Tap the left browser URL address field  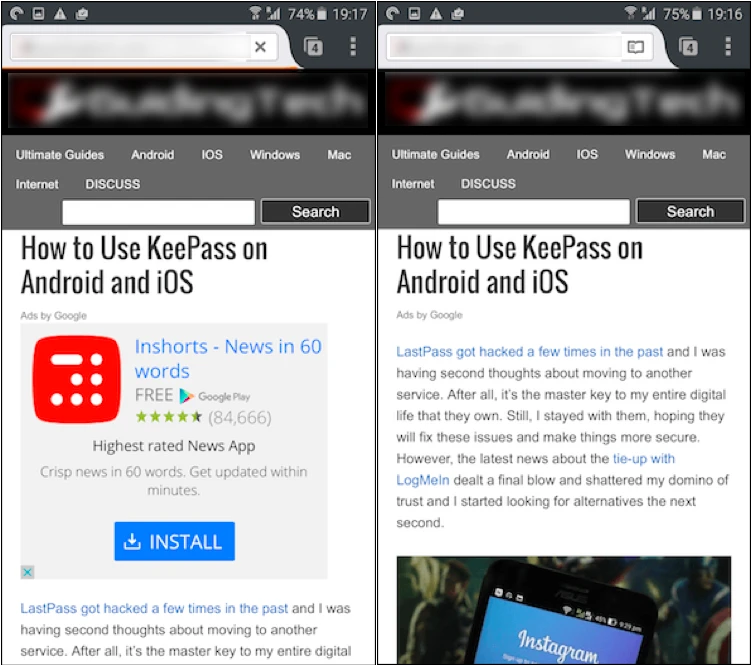point(130,47)
